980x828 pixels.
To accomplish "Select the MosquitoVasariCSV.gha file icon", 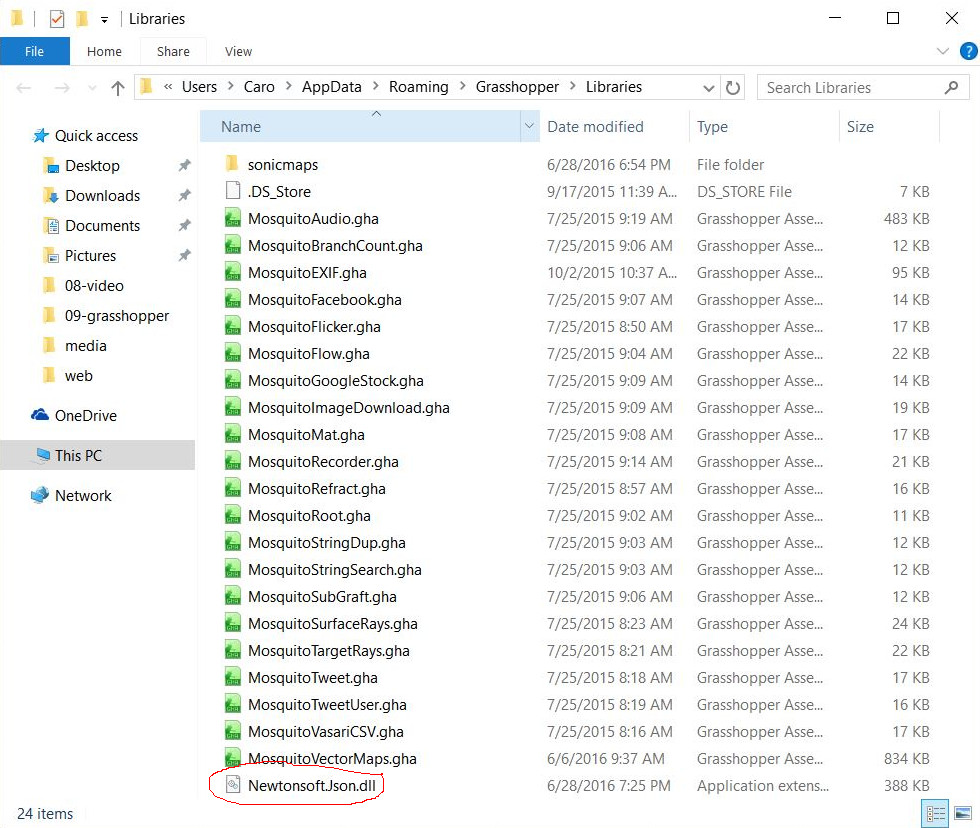I will point(232,731).
